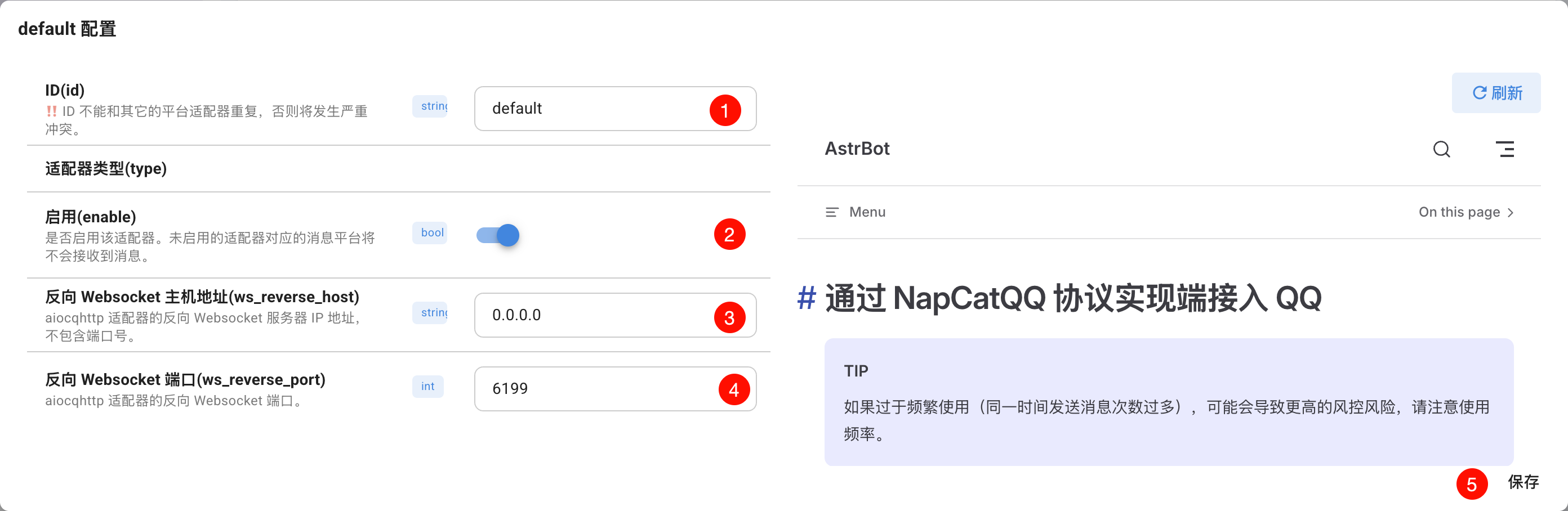The height and width of the screenshot is (511, 1568).
Task: Click the hamburger icon next to Menu
Action: click(x=831, y=212)
